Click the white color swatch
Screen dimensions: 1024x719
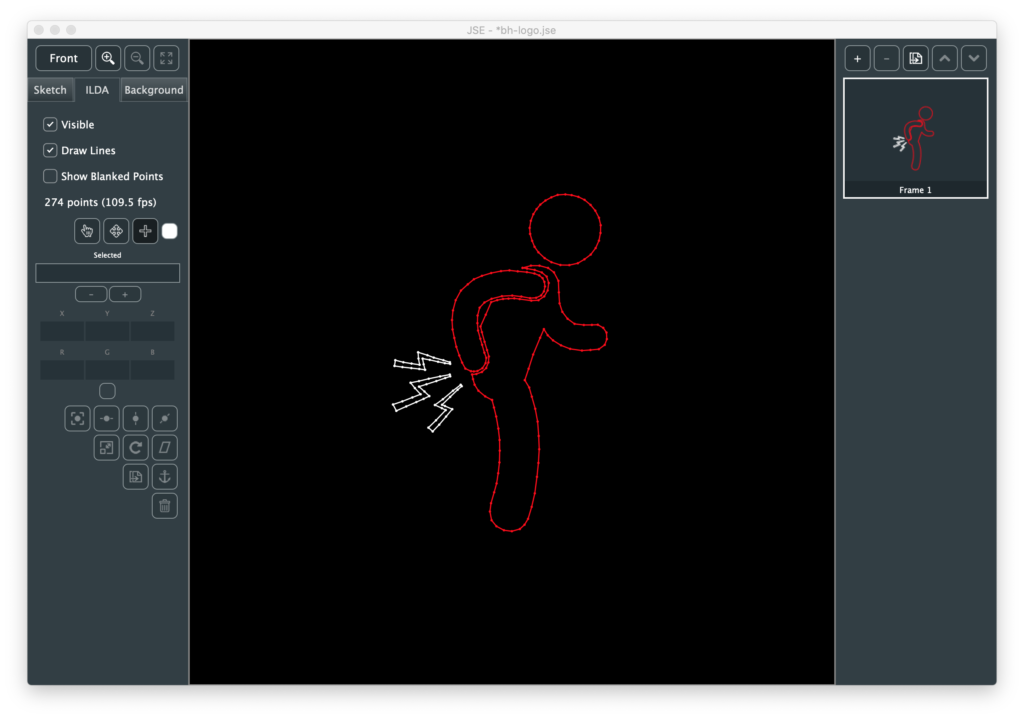170,231
